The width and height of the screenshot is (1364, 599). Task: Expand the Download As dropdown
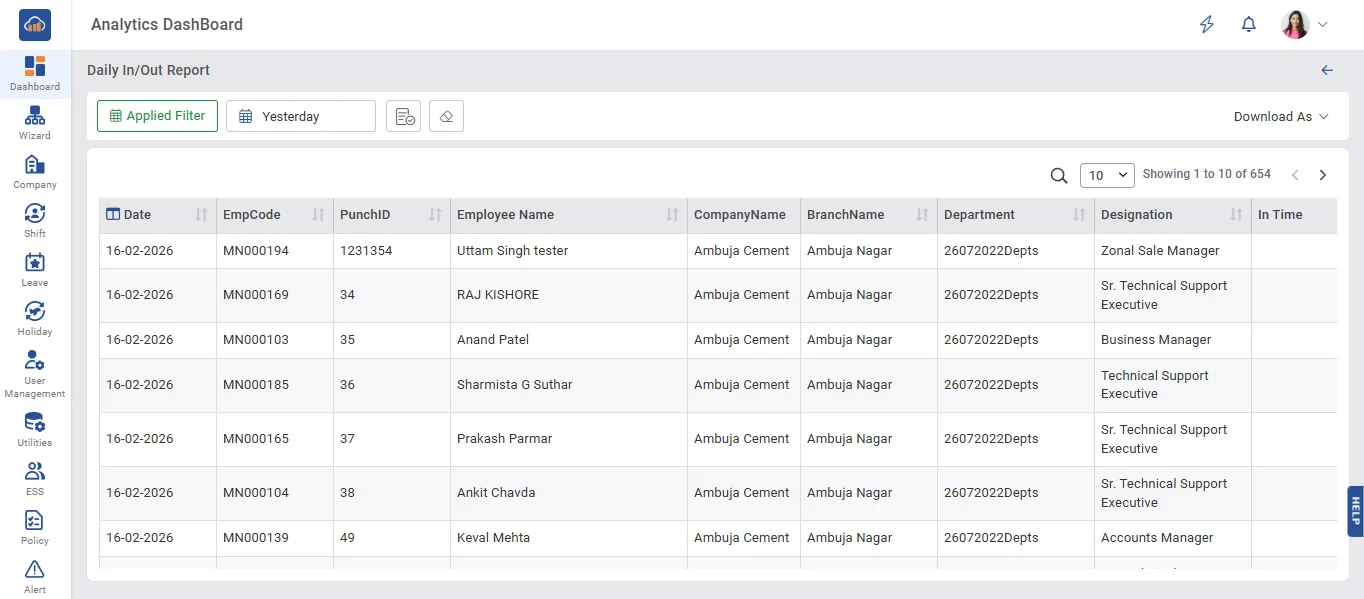pos(1281,116)
